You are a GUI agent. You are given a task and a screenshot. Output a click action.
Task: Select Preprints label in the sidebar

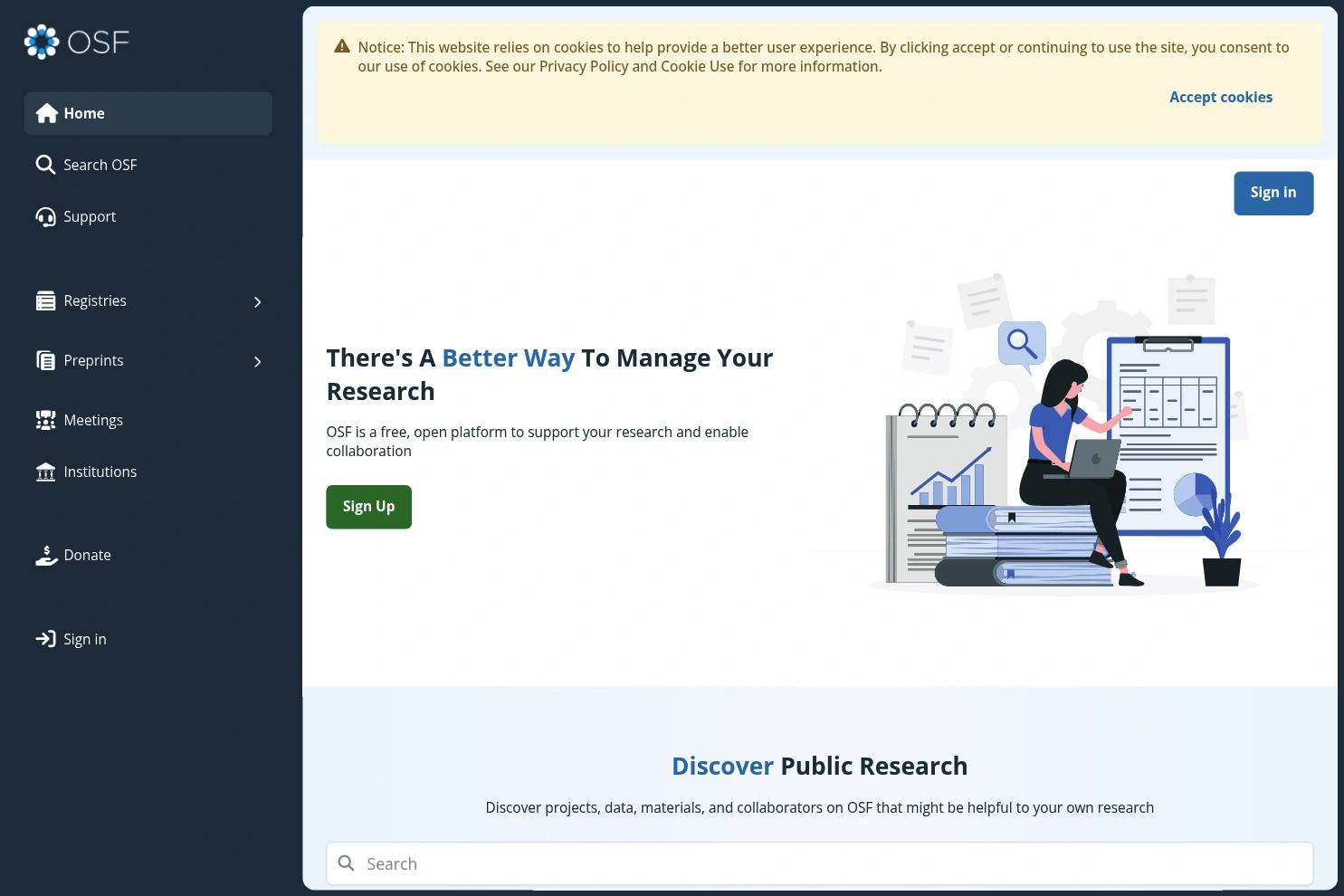pyautogui.click(x=93, y=360)
